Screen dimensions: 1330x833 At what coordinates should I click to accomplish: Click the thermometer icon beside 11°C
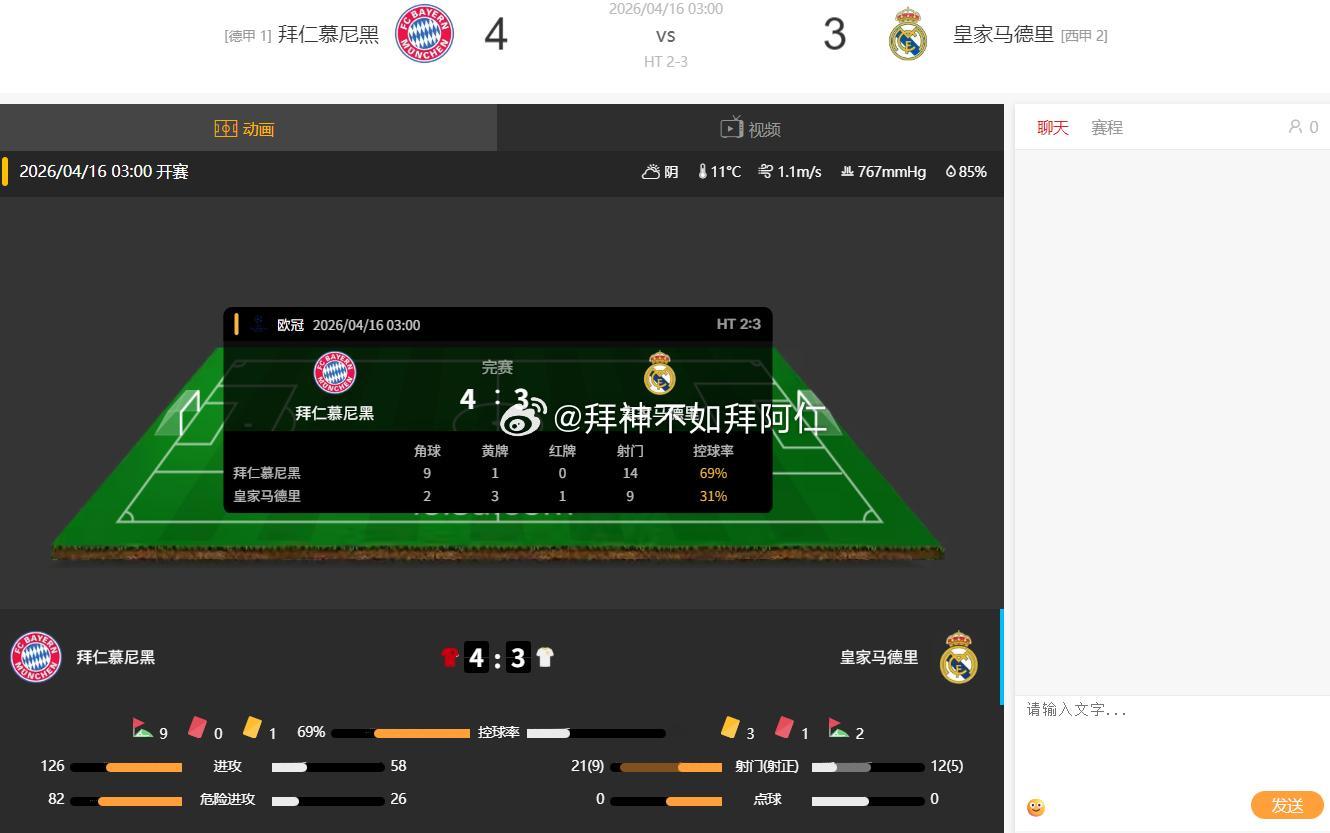703,172
